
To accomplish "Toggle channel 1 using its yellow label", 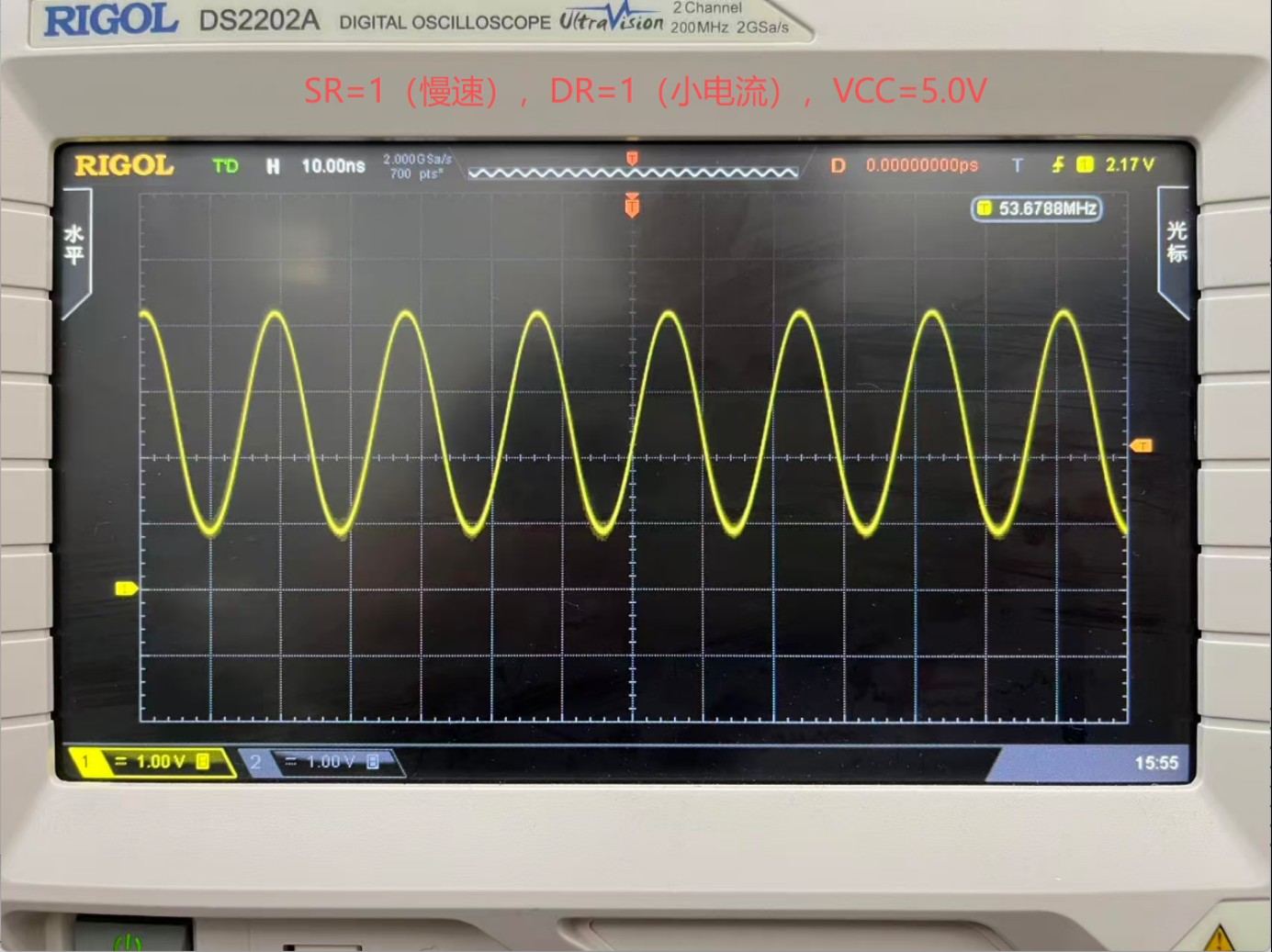I will [x=85, y=761].
